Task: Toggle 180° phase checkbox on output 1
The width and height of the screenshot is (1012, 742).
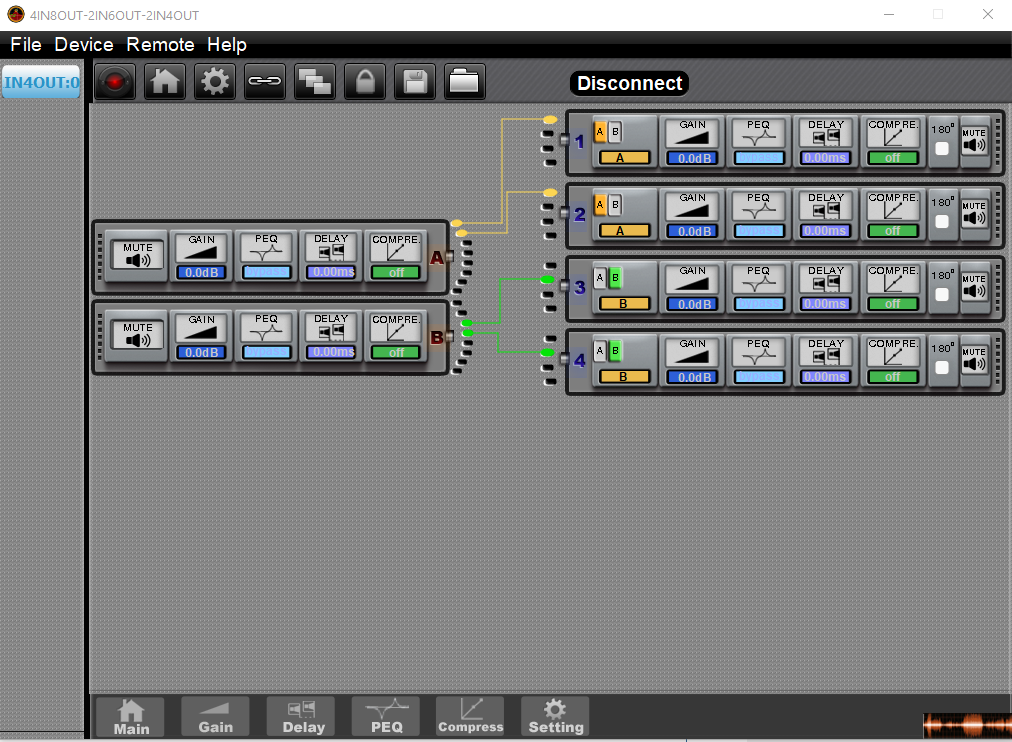Action: [942, 148]
